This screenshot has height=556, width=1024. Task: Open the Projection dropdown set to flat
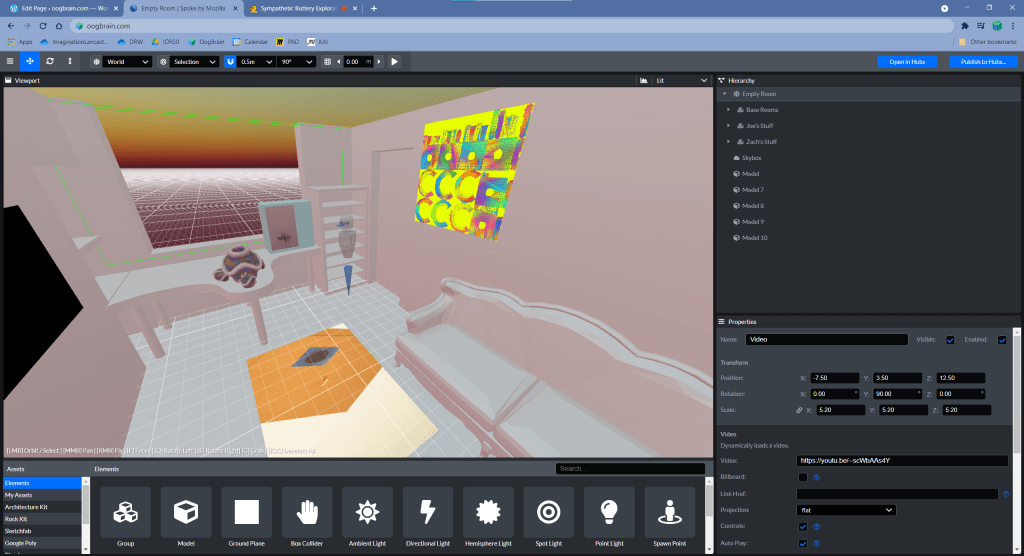click(845, 510)
